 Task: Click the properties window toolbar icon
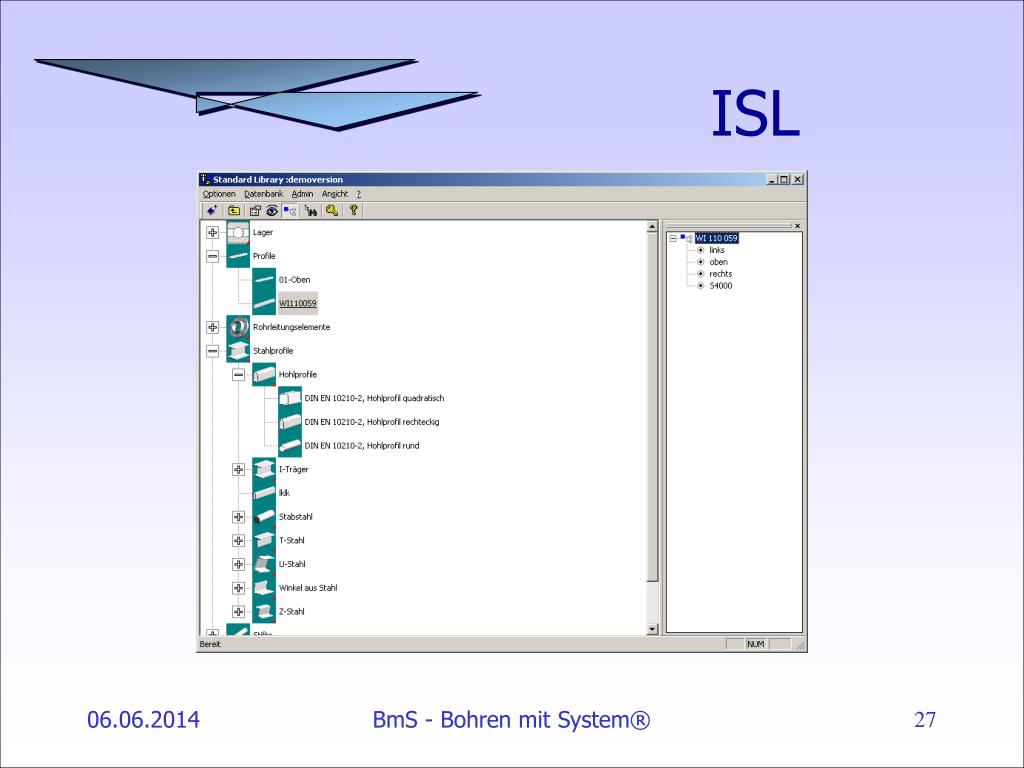point(255,210)
